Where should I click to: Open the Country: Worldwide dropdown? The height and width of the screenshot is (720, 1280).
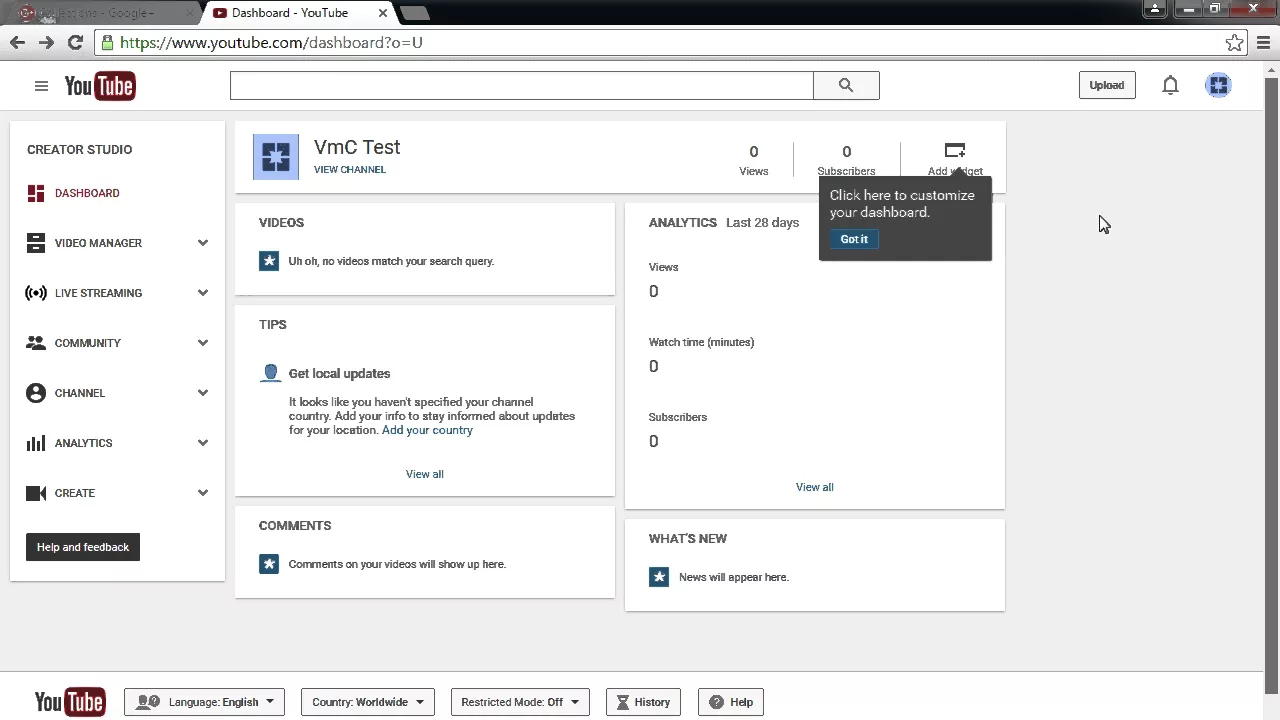(x=368, y=702)
